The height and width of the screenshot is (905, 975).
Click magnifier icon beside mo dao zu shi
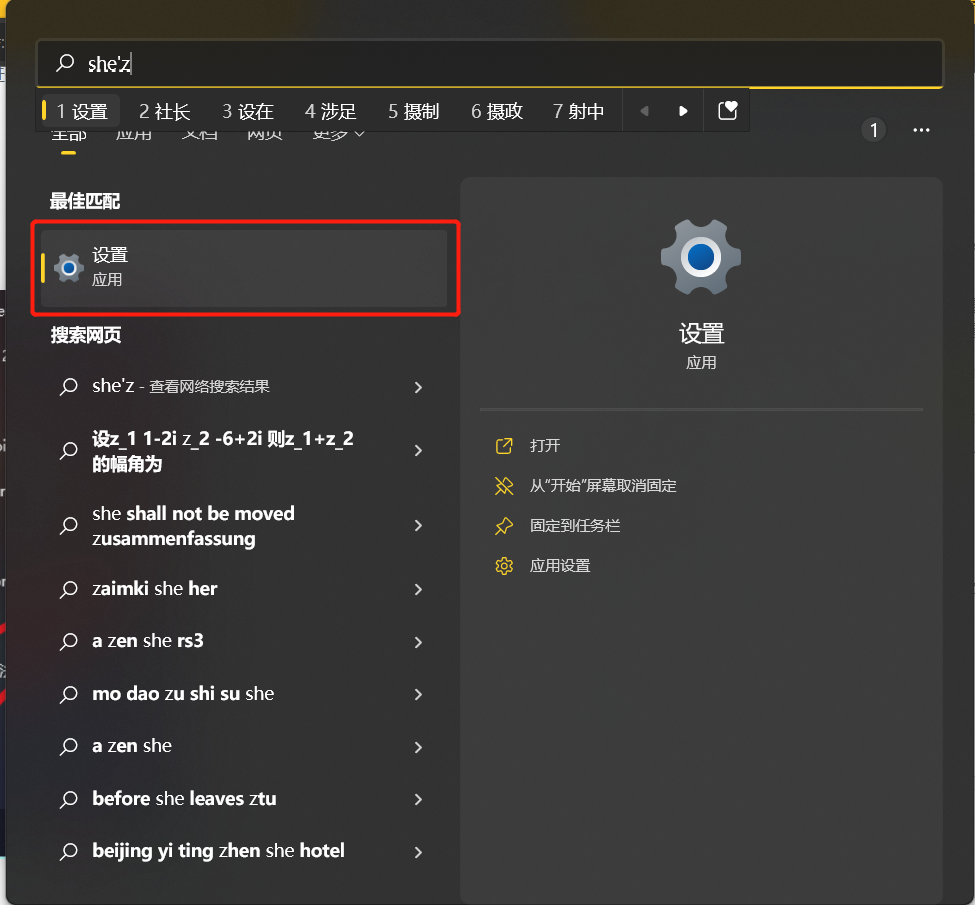click(68, 694)
